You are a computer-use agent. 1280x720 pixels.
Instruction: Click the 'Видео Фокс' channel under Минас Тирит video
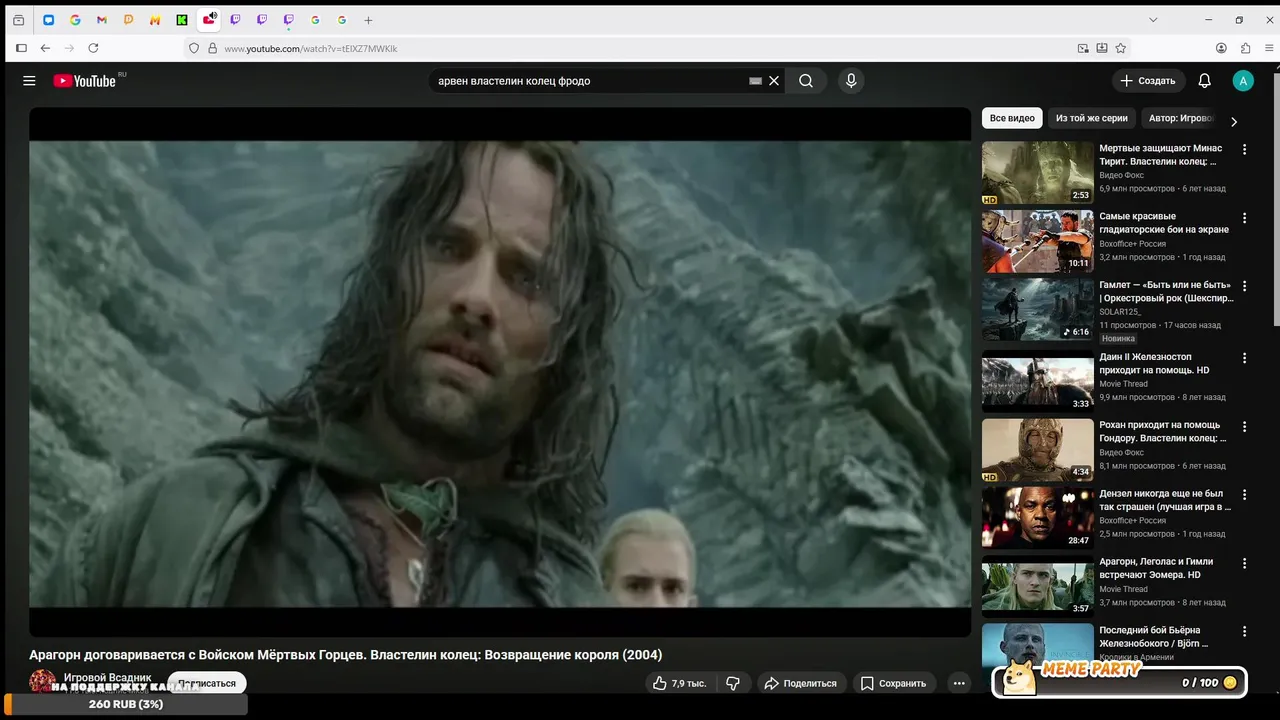[1121, 175]
